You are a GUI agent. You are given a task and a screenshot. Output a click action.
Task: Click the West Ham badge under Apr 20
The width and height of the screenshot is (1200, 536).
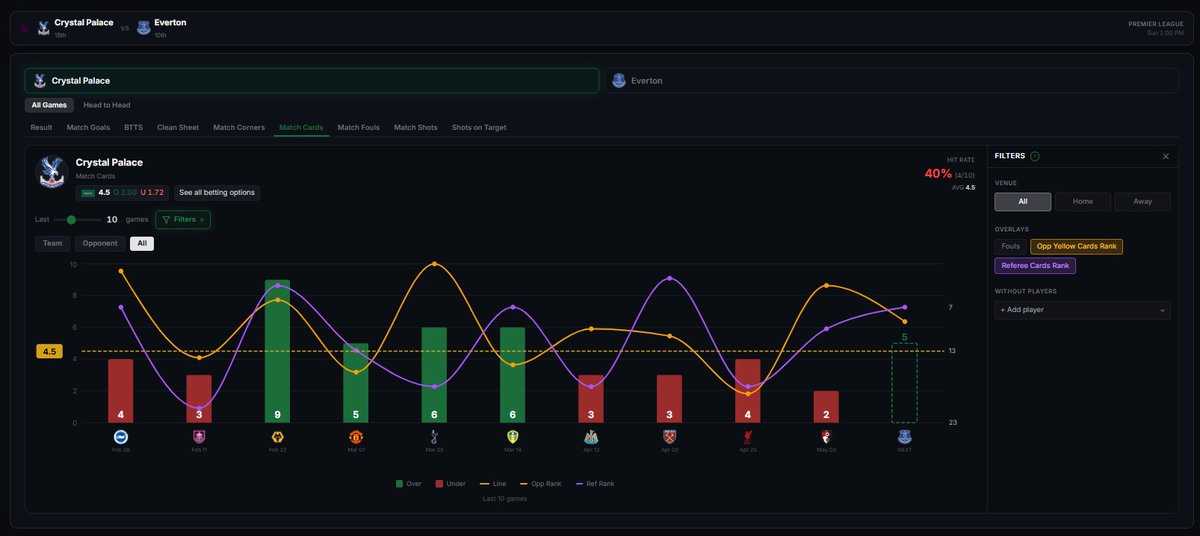669,437
